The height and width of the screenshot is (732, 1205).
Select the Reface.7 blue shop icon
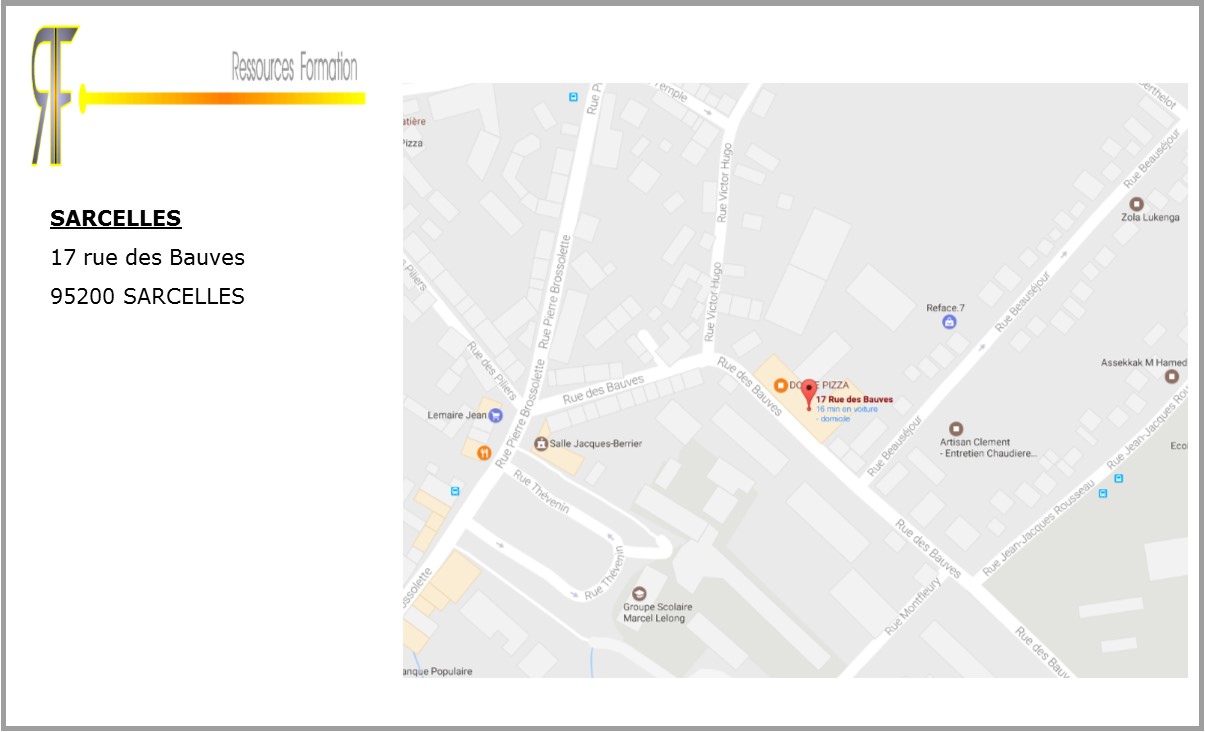[x=949, y=322]
